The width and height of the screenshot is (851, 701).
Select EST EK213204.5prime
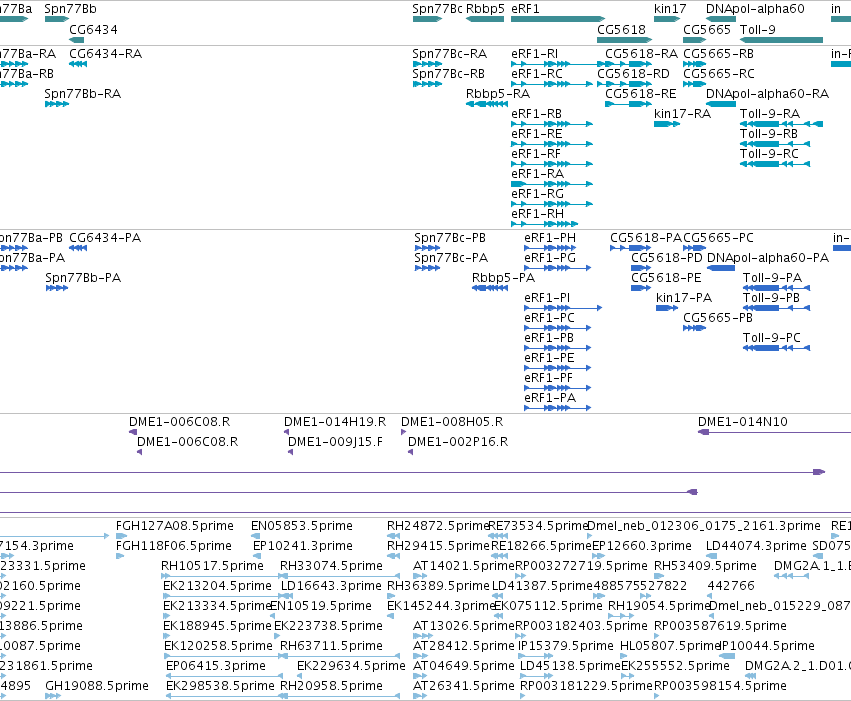tap(217, 587)
